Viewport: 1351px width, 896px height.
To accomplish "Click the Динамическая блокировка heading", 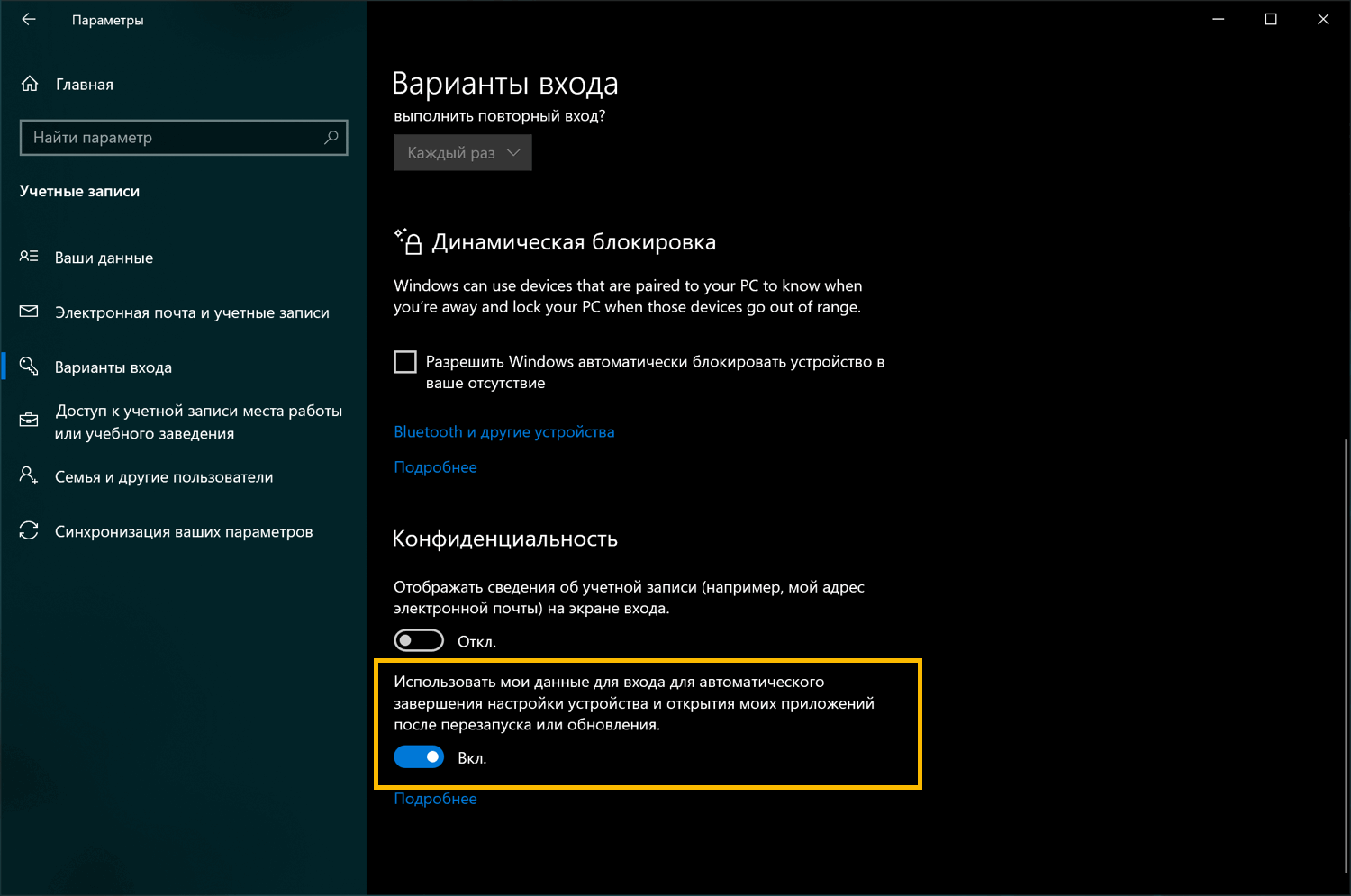I will (x=574, y=242).
